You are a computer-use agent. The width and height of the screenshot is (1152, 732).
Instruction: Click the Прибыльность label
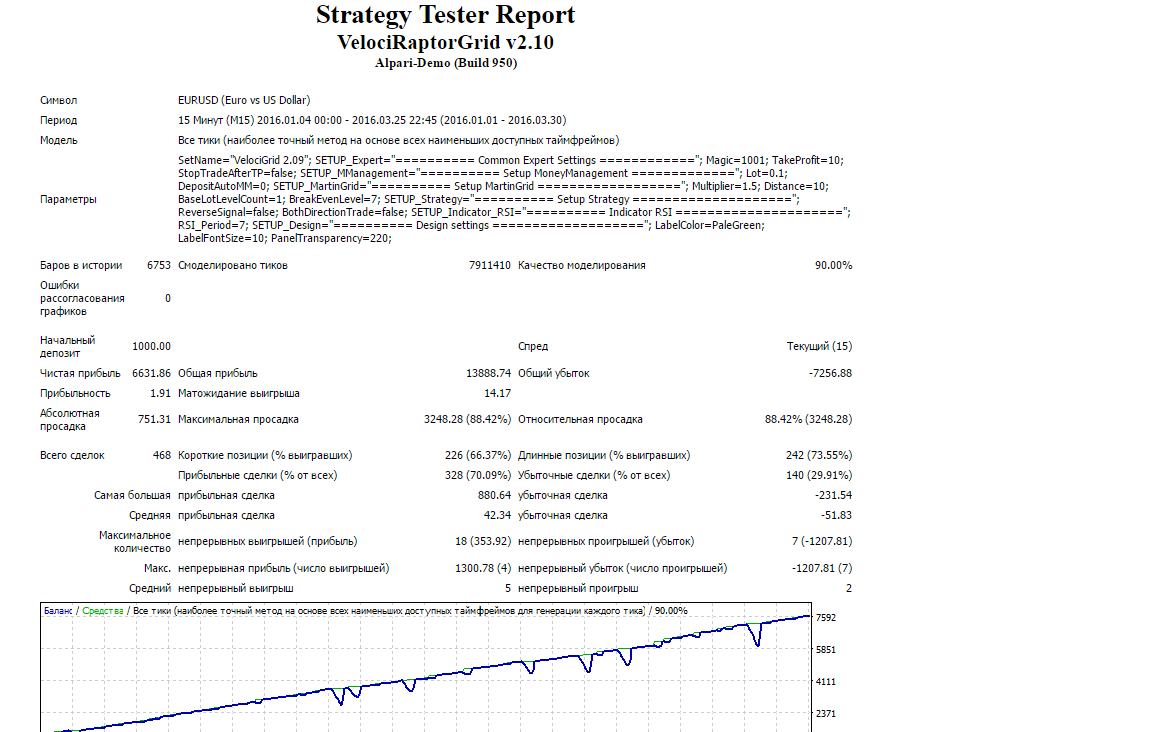pos(75,393)
